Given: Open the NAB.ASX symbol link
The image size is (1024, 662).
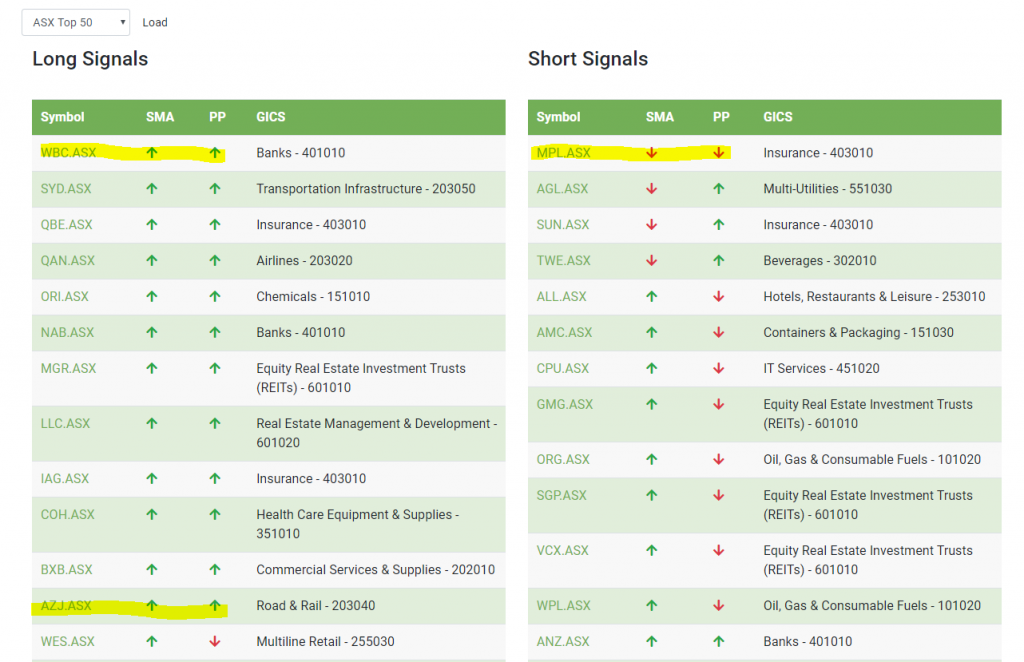Looking at the screenshot, I should [x=67, y=332].
